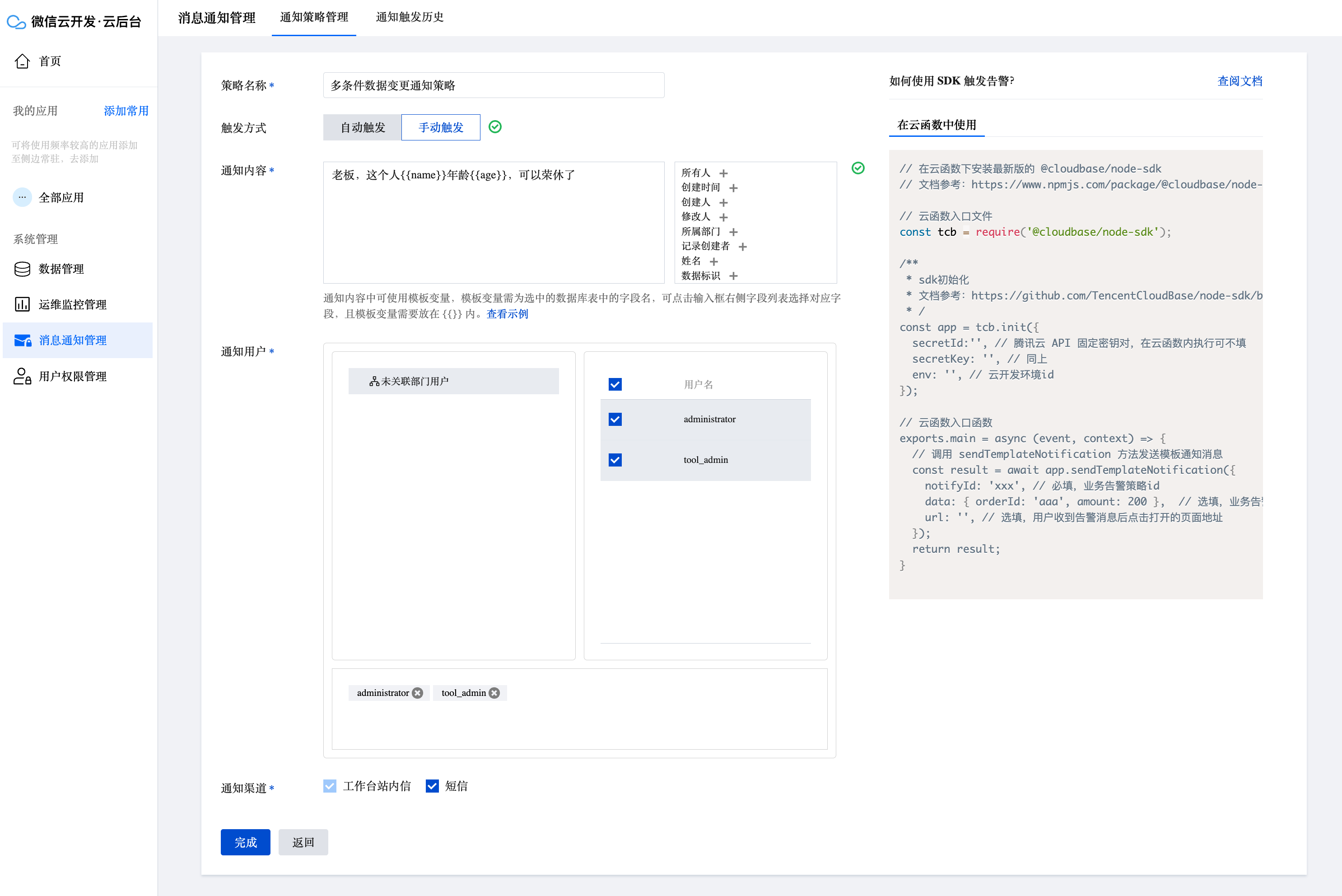1342x896 pixels.
Task: Click the administrator row in user table
Action: pyautogui.click(x=706, y=420)
